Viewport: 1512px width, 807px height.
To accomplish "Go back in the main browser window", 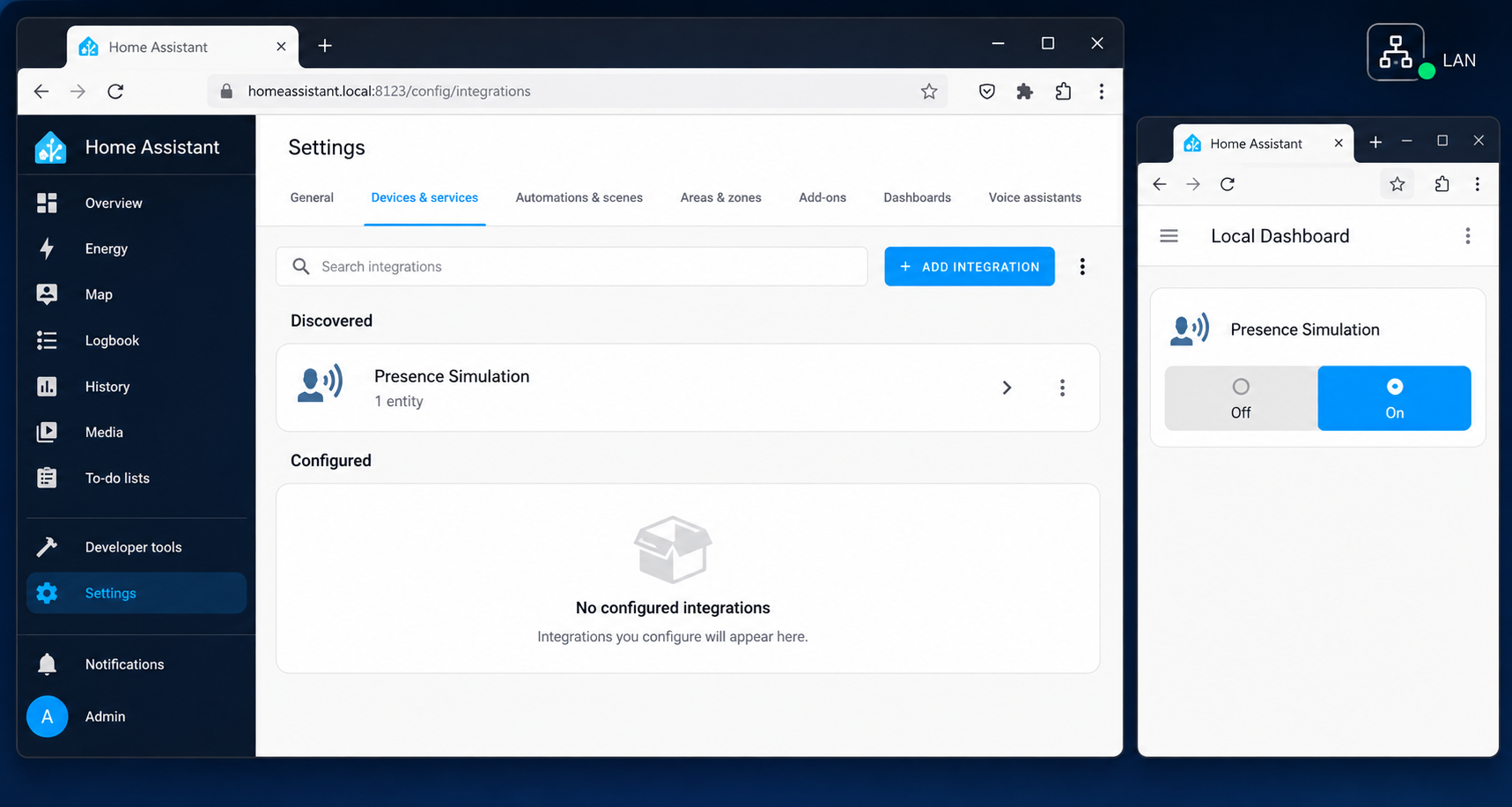I will point(41,91).
